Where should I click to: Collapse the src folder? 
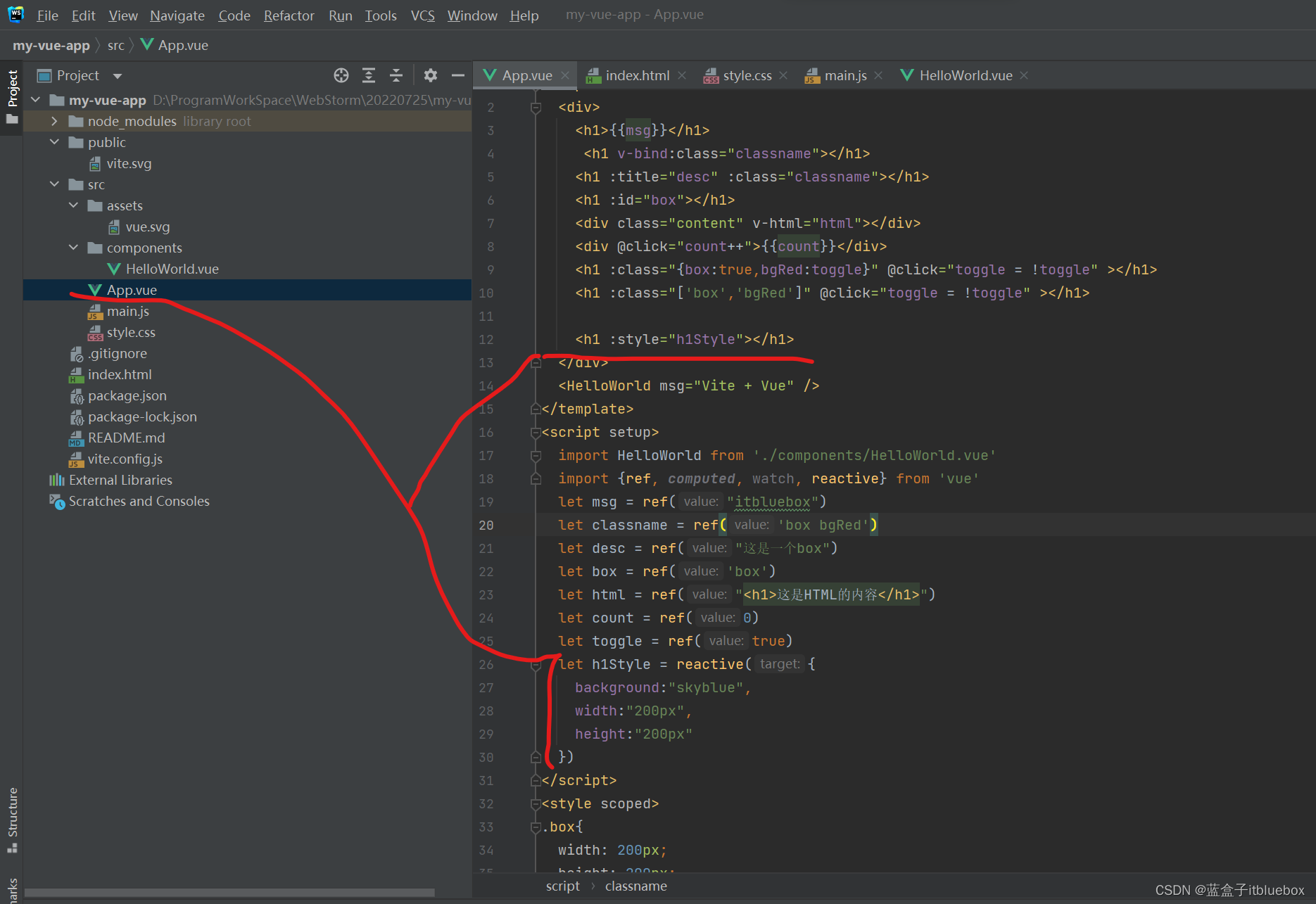tap(55, 184)
